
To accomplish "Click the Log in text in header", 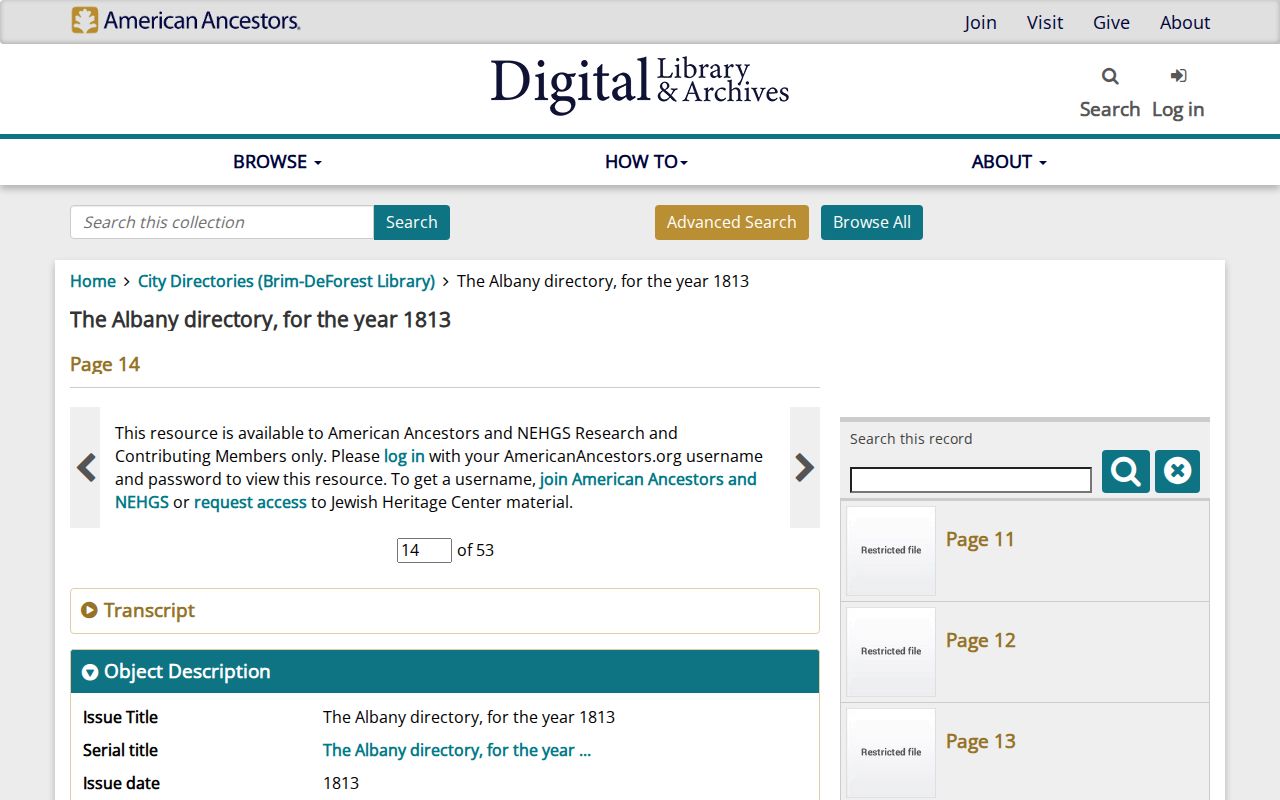I will [1178, 109].
